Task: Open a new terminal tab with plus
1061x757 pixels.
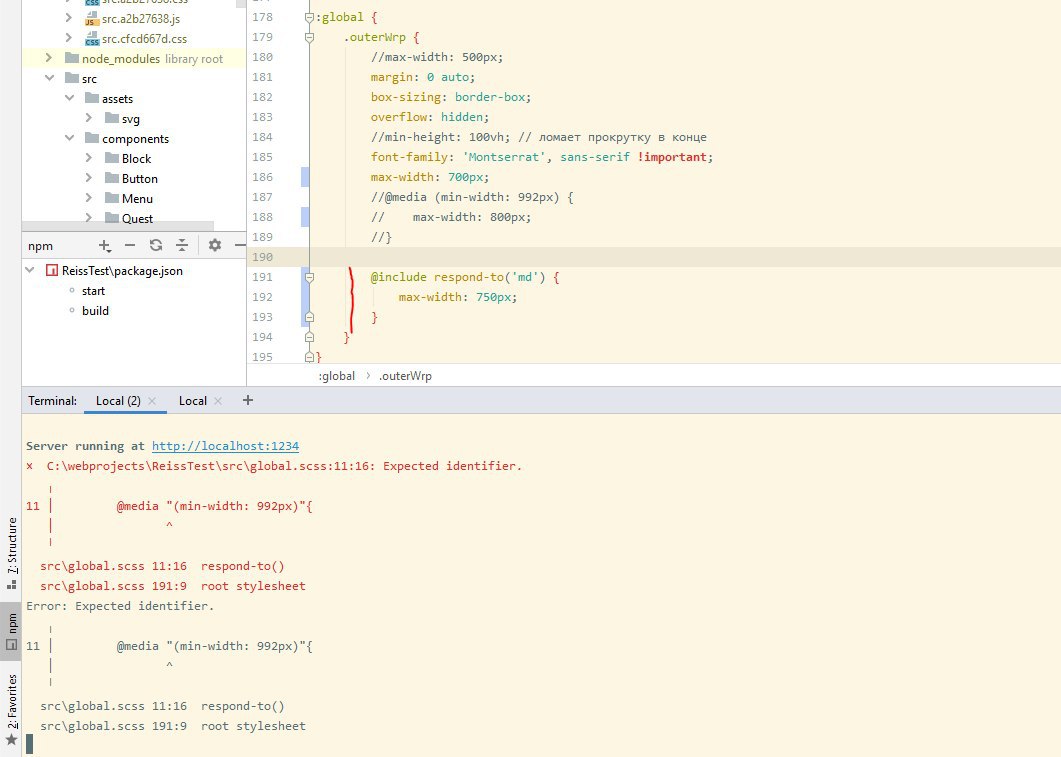Action: pyautogui.click(x=248, y=400)
